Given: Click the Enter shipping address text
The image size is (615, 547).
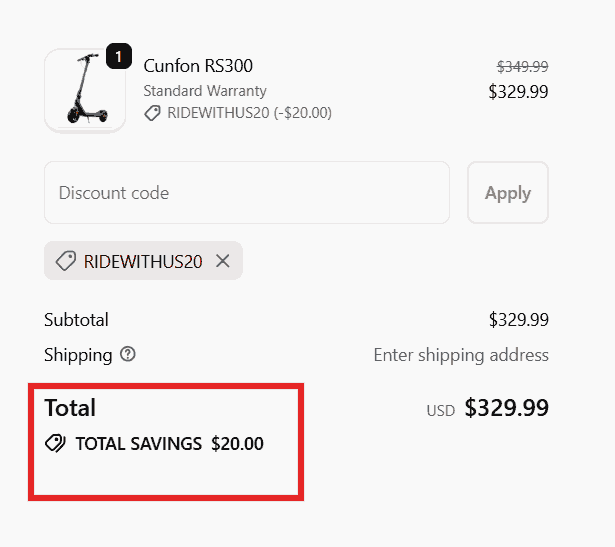Looking at the screenshot, I should [460, 355].
